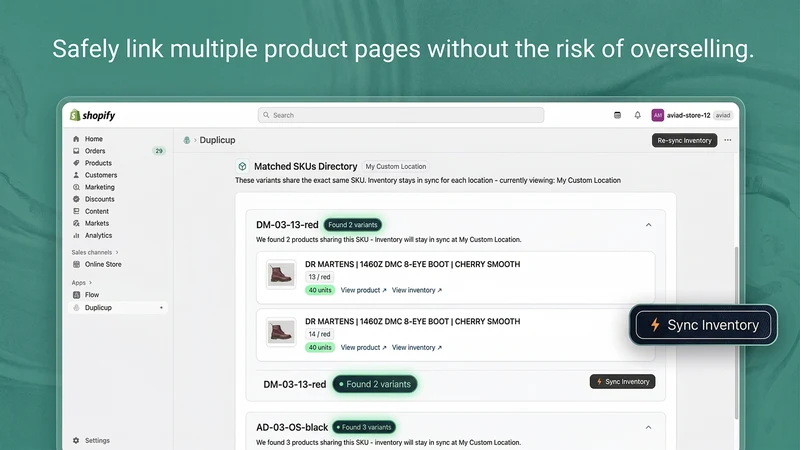This screenshot has height=450, width=800.
Task: Expand the Sales channels chevron
Action: pos(117,253)
